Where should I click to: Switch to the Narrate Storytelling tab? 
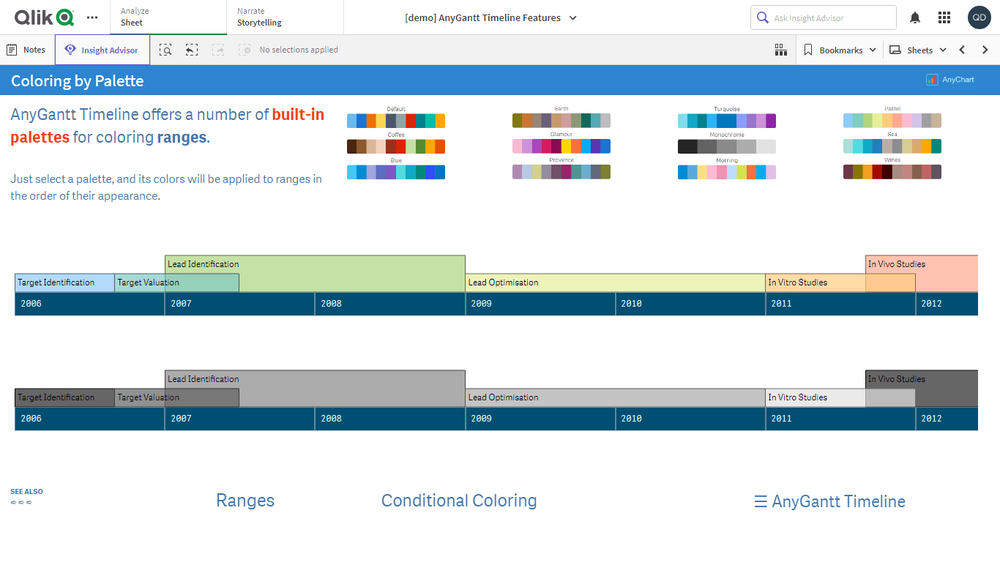coord(259,17)
